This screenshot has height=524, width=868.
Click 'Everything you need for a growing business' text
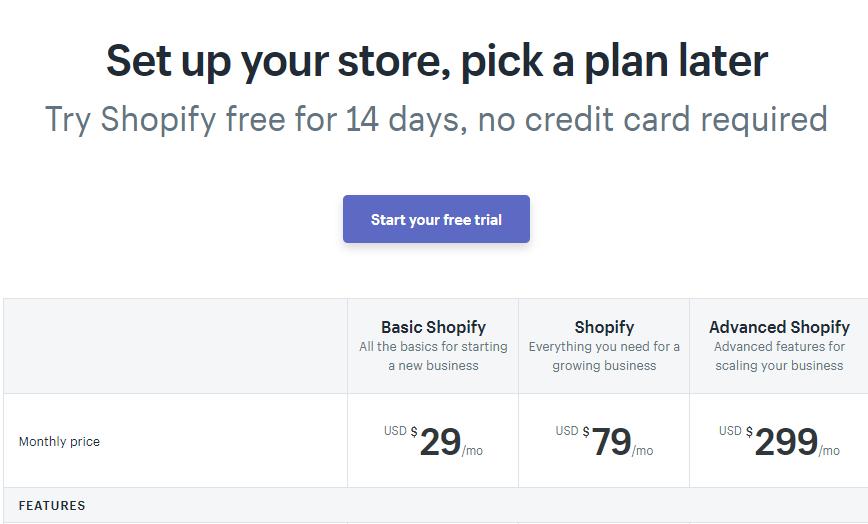[604, 356]
